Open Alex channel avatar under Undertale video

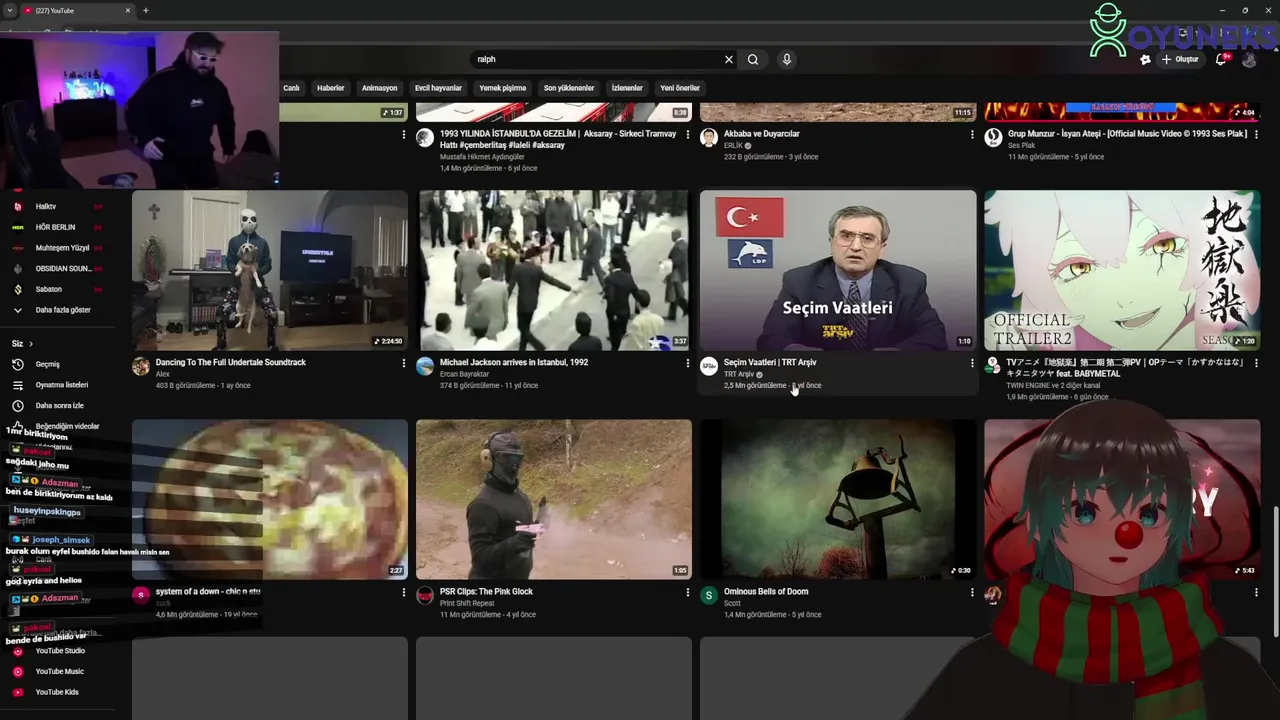coord(141,366)
